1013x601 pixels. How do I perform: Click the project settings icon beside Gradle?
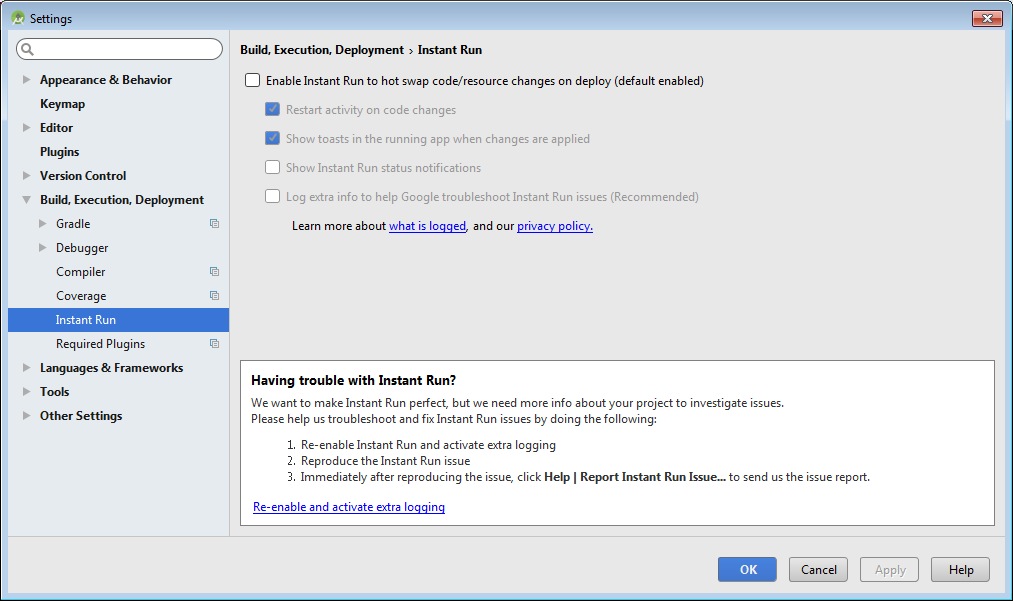point(213,223)
